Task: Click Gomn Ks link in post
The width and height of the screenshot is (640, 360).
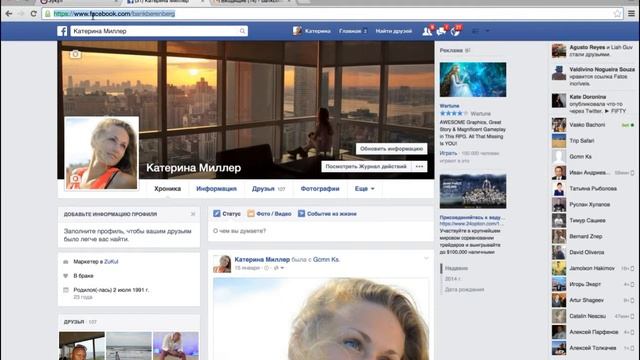Action: click(326, 259)
